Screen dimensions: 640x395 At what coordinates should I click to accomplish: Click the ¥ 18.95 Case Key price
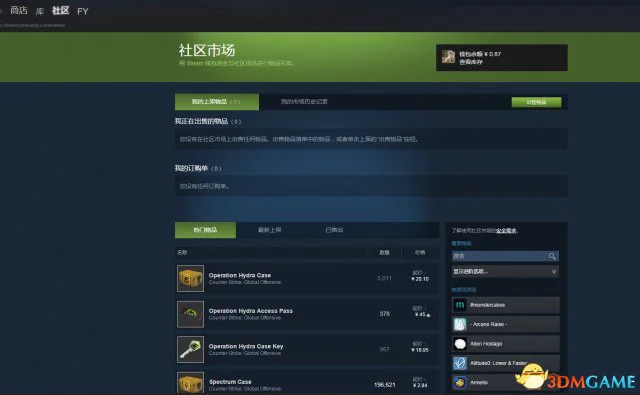(x=420, y=350)
